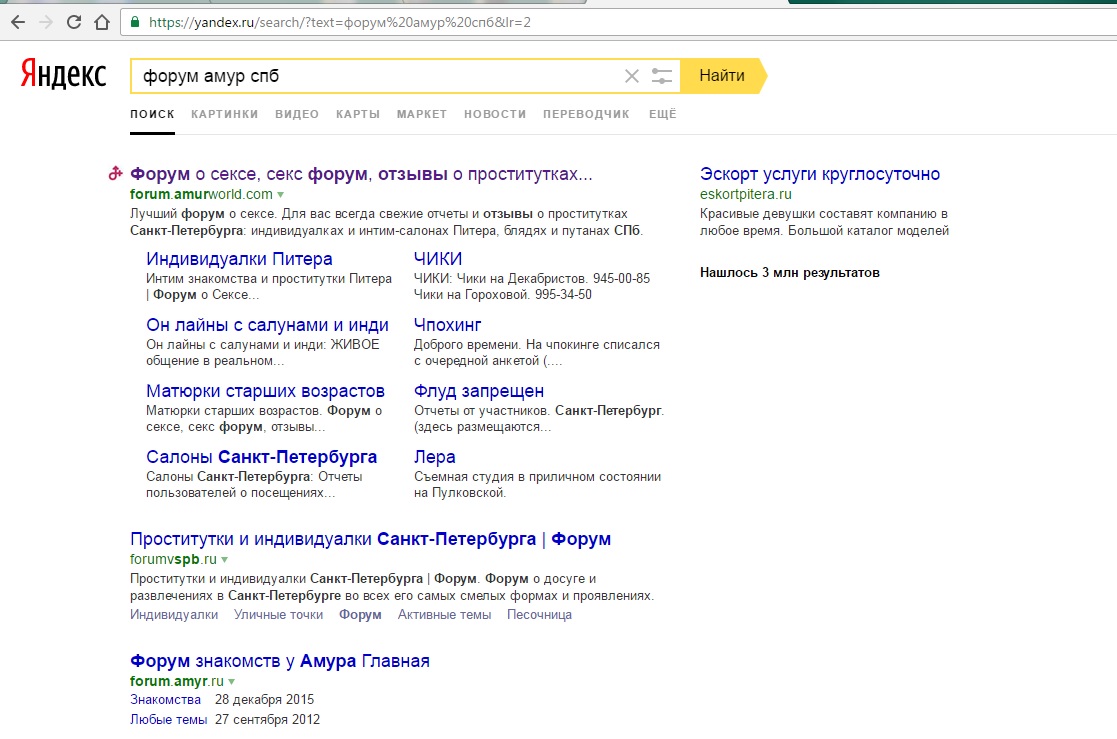
Task: Open Yandex home via the Яндекс logo
Action: [63, 75]
